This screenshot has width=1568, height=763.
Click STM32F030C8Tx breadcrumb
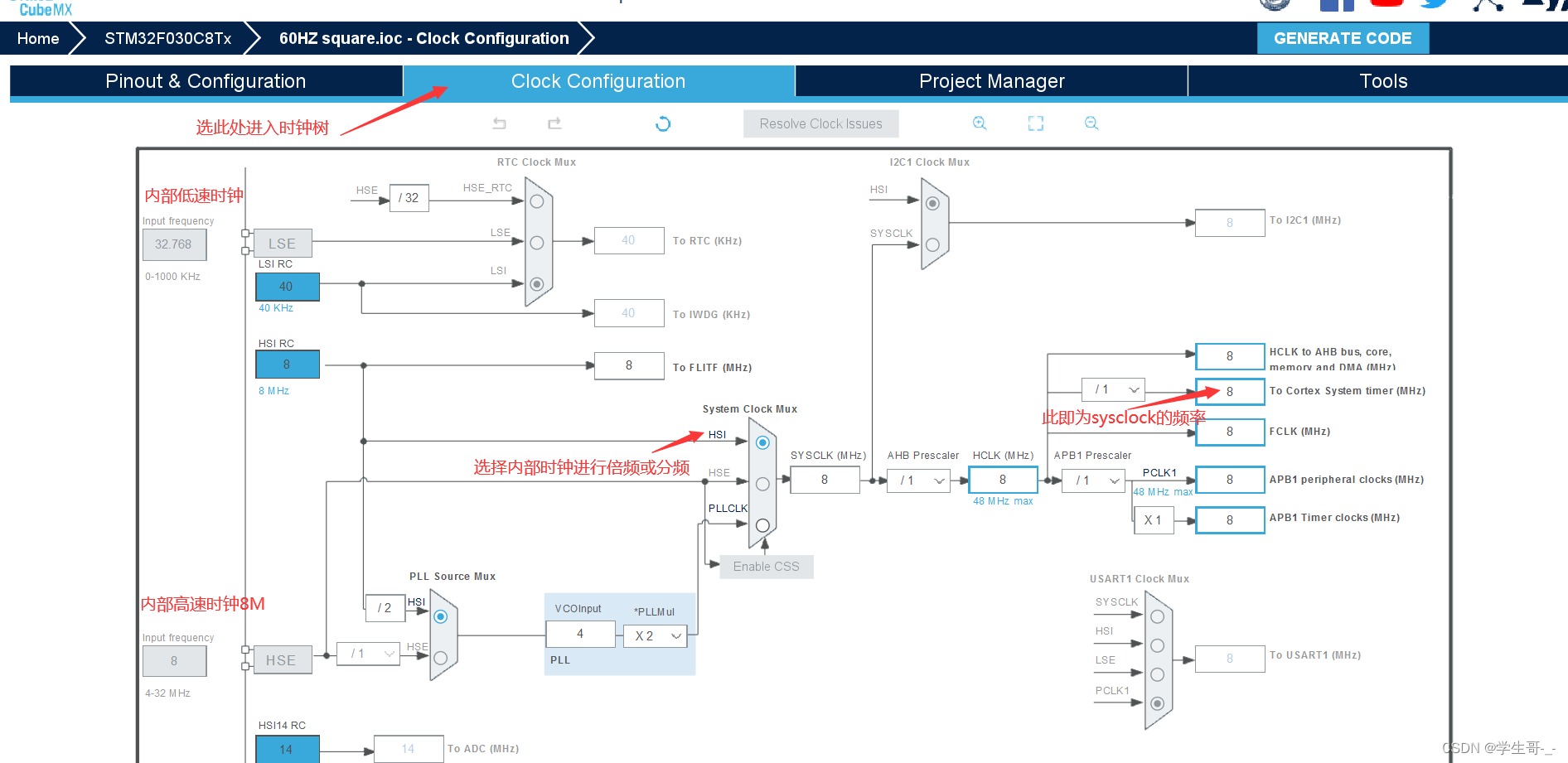tap(168, 38)
